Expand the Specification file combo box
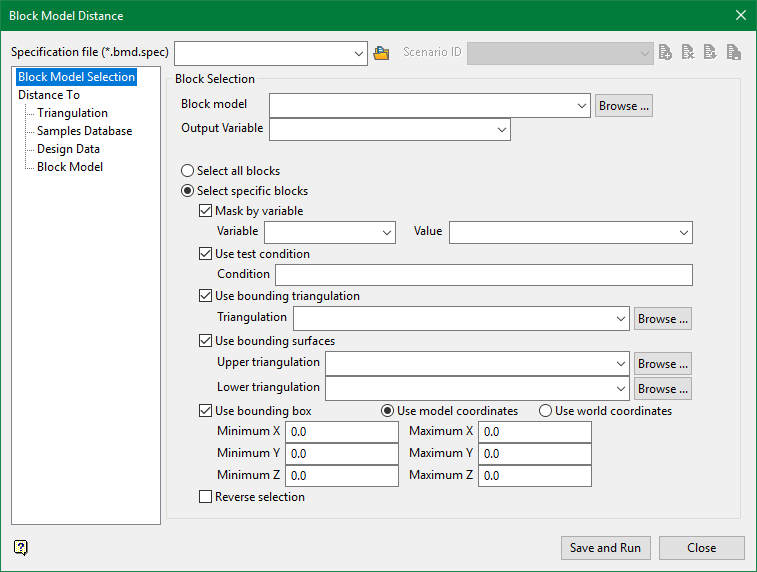 pyautogui.click(x=359, y=53)
